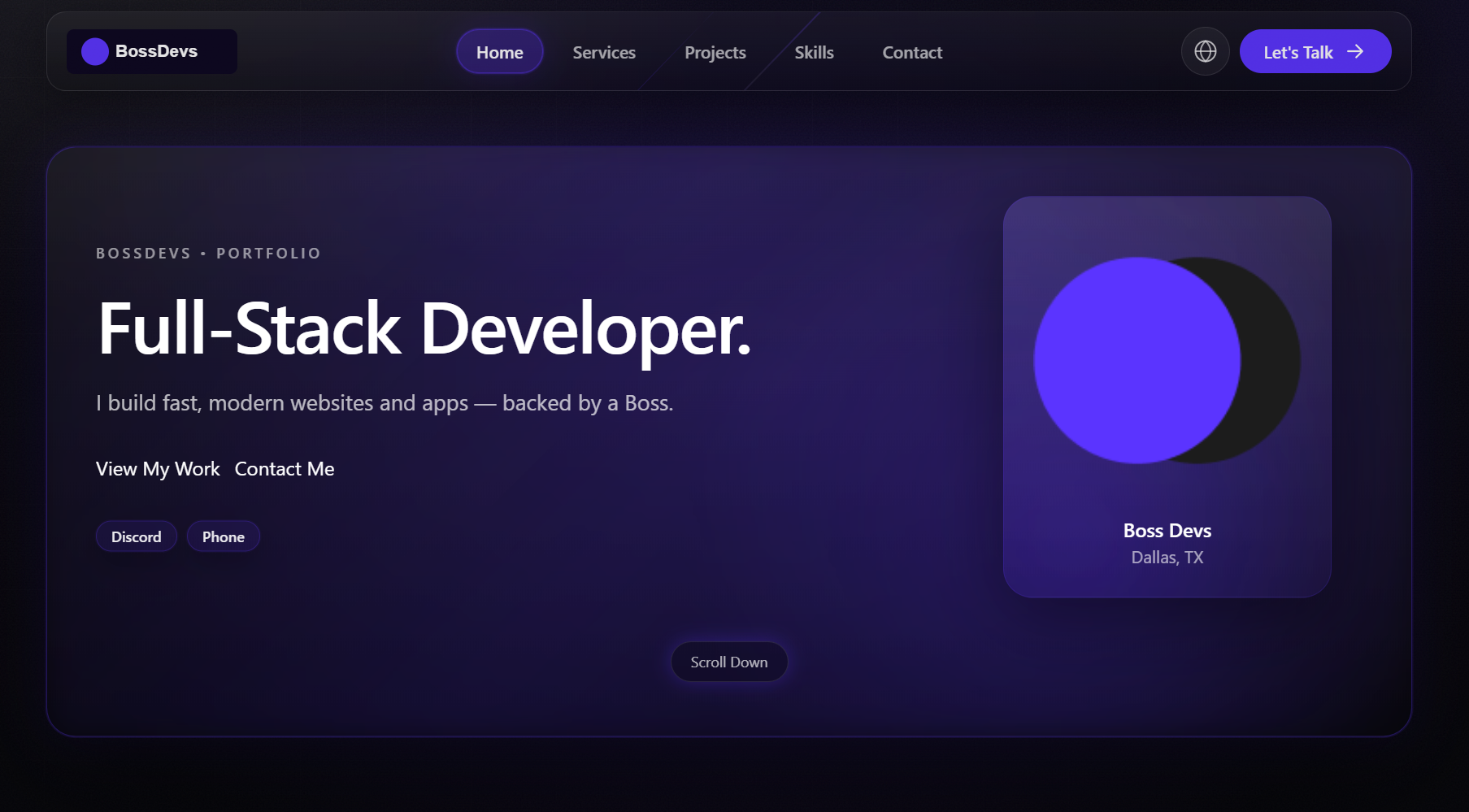Screen dimensions: 1469x812
Task: Follow the View My Work link
Action: pyautogui.click(x=158, y=469)
